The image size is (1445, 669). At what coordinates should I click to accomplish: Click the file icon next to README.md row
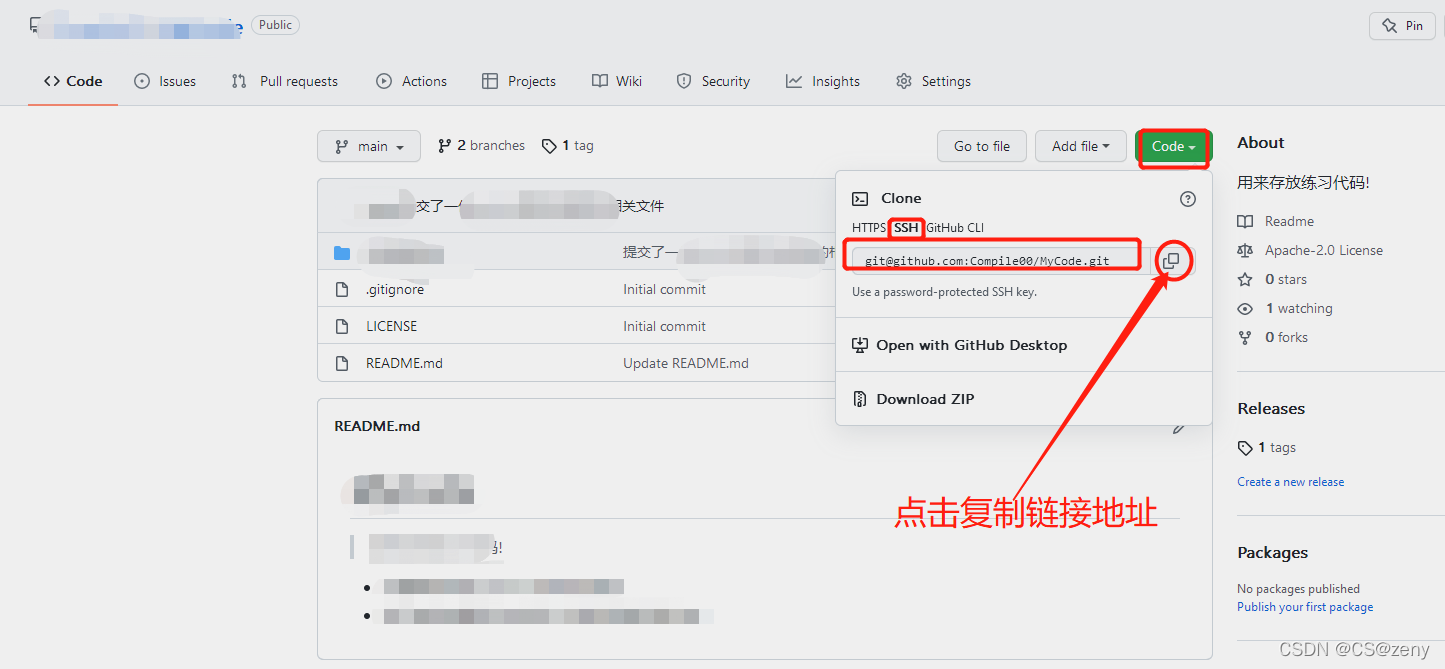click(342, 363)
